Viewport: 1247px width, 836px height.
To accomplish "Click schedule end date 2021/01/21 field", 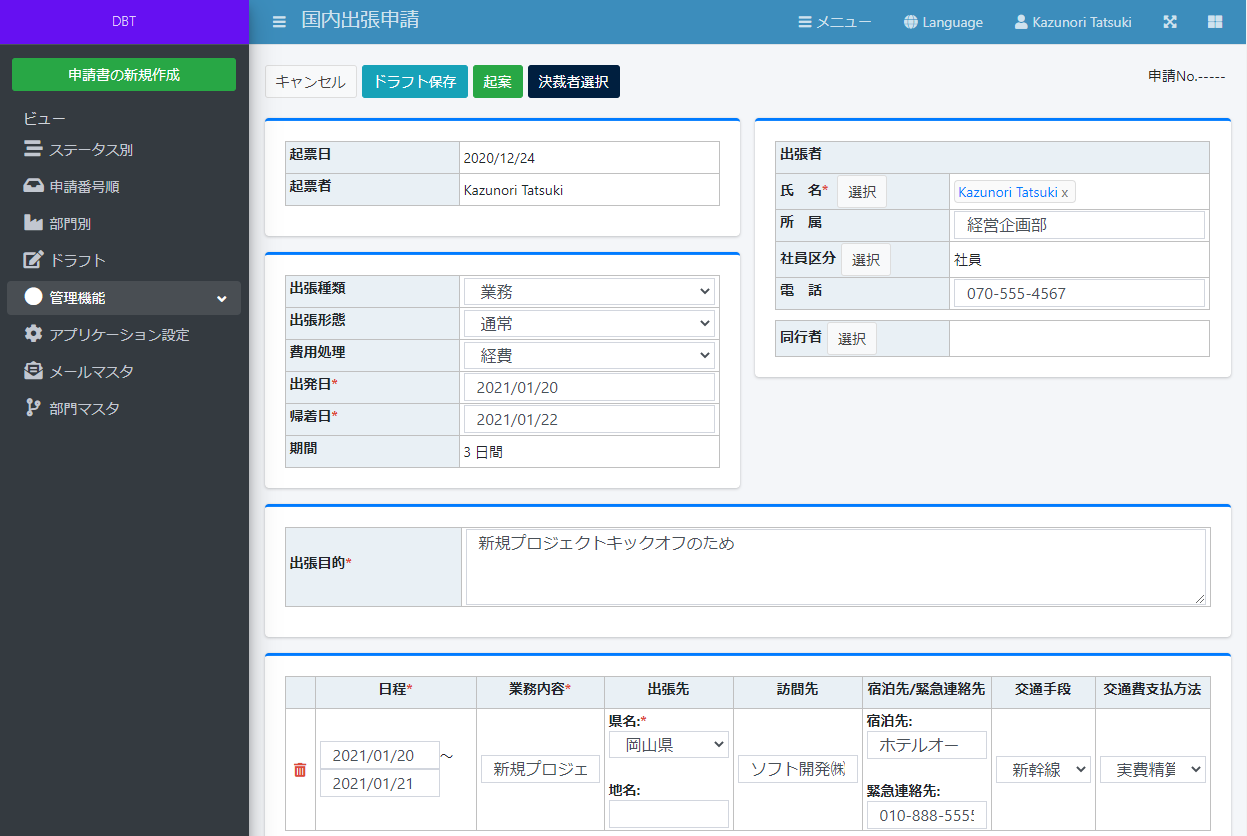I will [x=380, y=783].
